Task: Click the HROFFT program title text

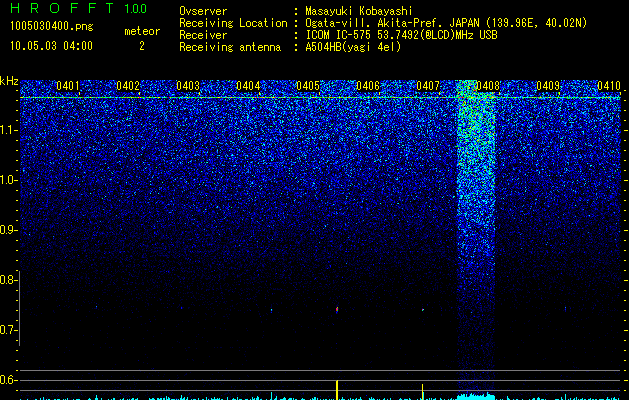Action: coord(63,8)
